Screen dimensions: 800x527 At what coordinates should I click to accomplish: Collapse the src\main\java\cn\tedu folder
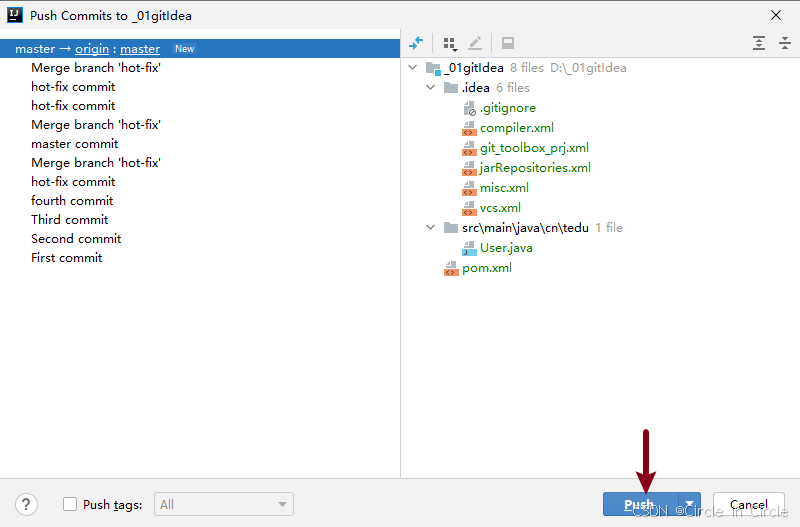(x=431, y=228)
